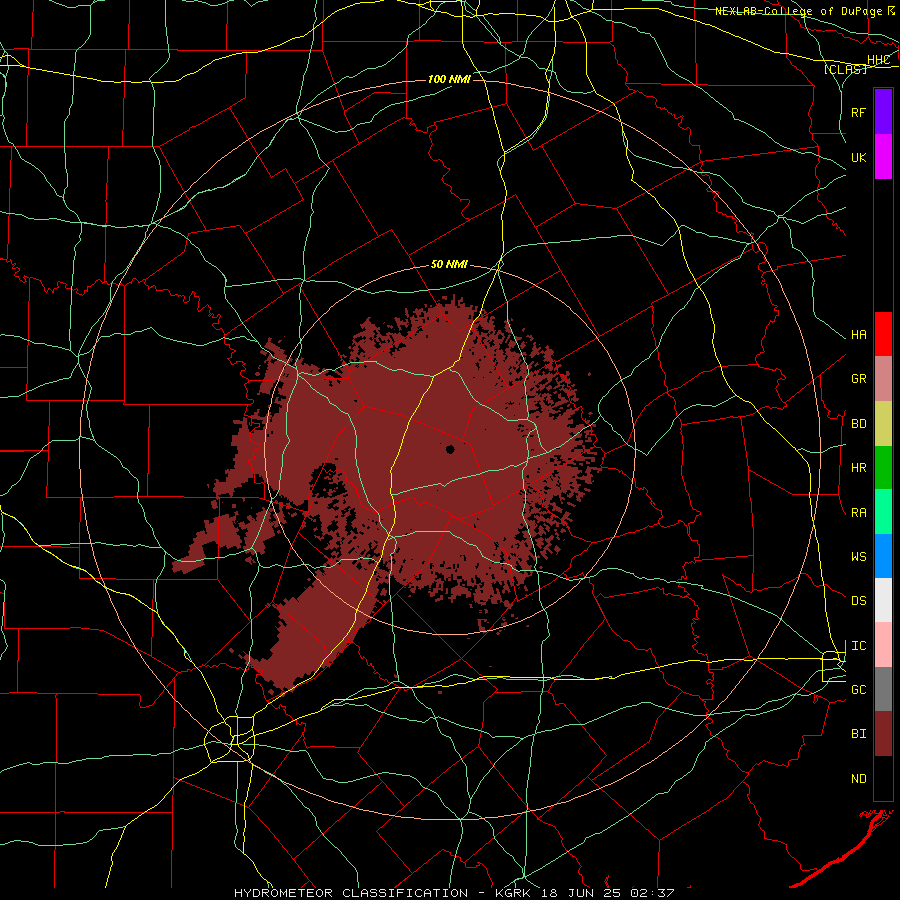This screenshot has width=900, height=900.
Task: Click the RF legend label
Action: pyautogui.click(x=859, y=112)
